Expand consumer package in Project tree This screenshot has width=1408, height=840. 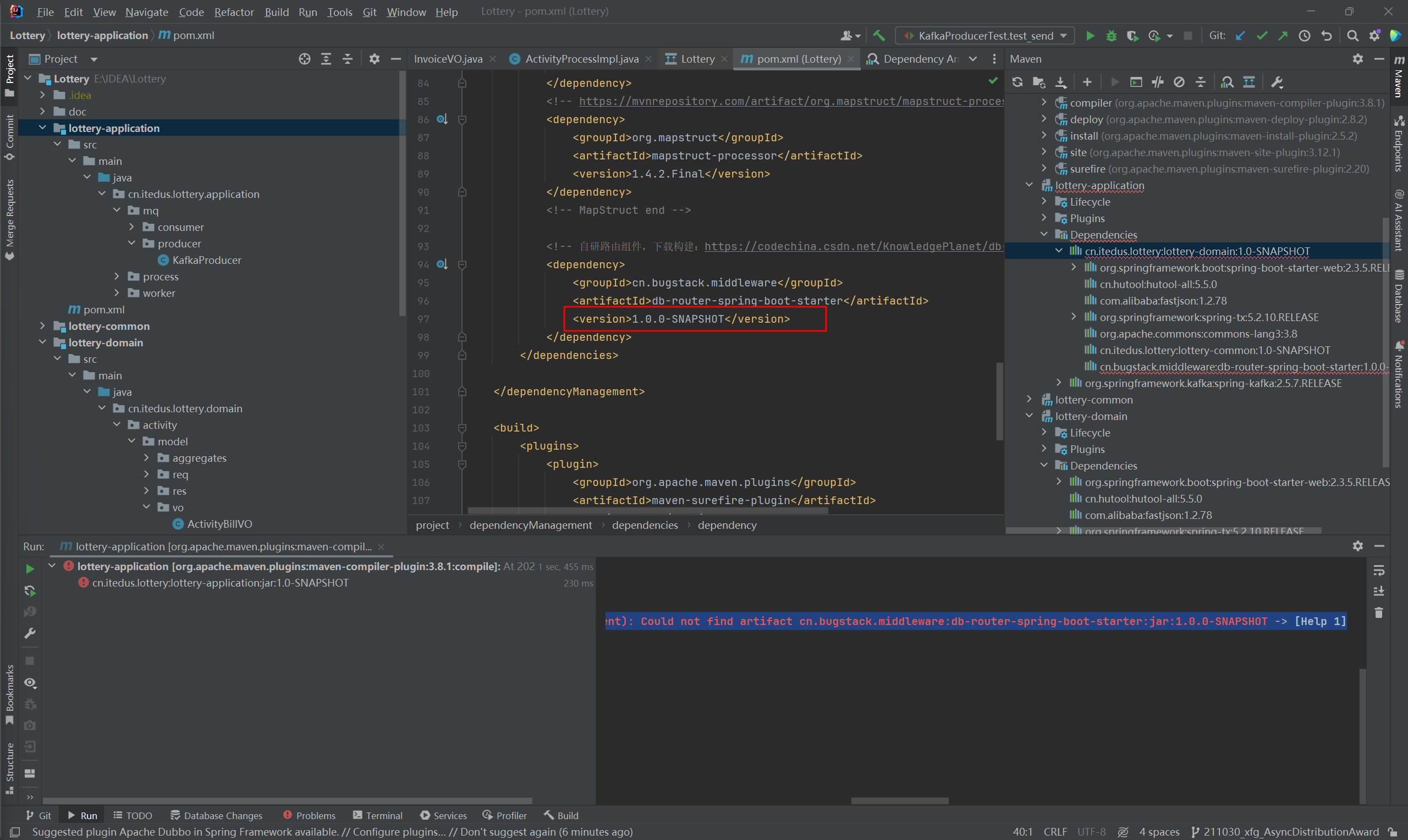coord(131,227)
